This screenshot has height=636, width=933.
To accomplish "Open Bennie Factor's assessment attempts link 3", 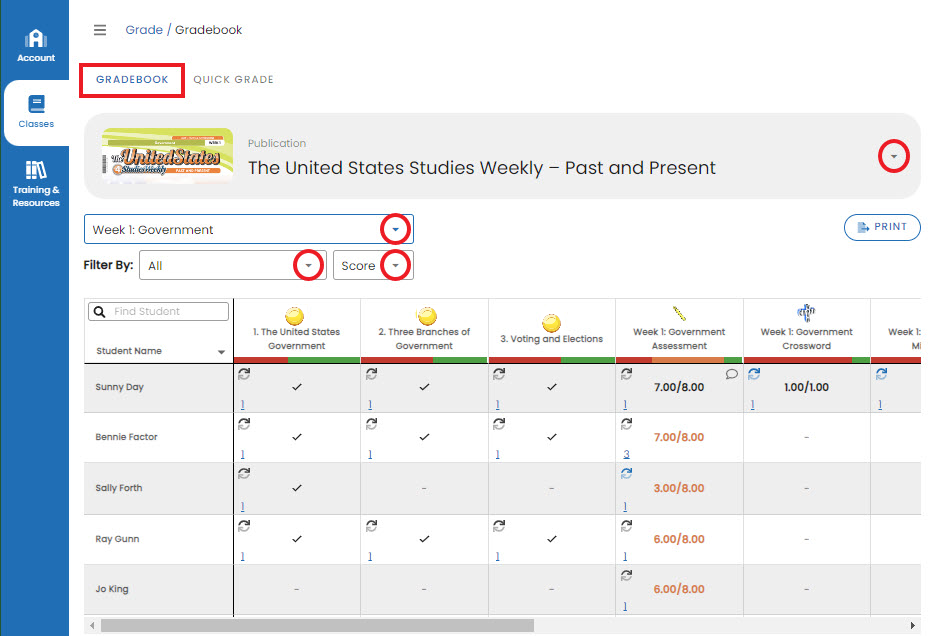I will click(626, 455).
